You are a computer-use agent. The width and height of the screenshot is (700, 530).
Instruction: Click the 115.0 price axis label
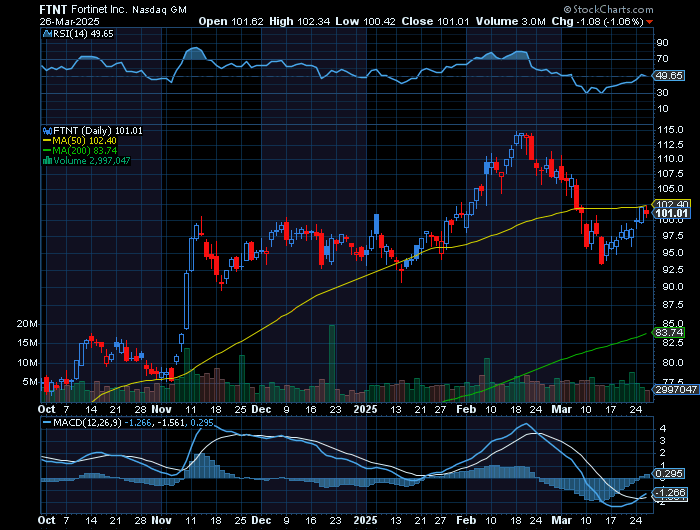(671, 130)
